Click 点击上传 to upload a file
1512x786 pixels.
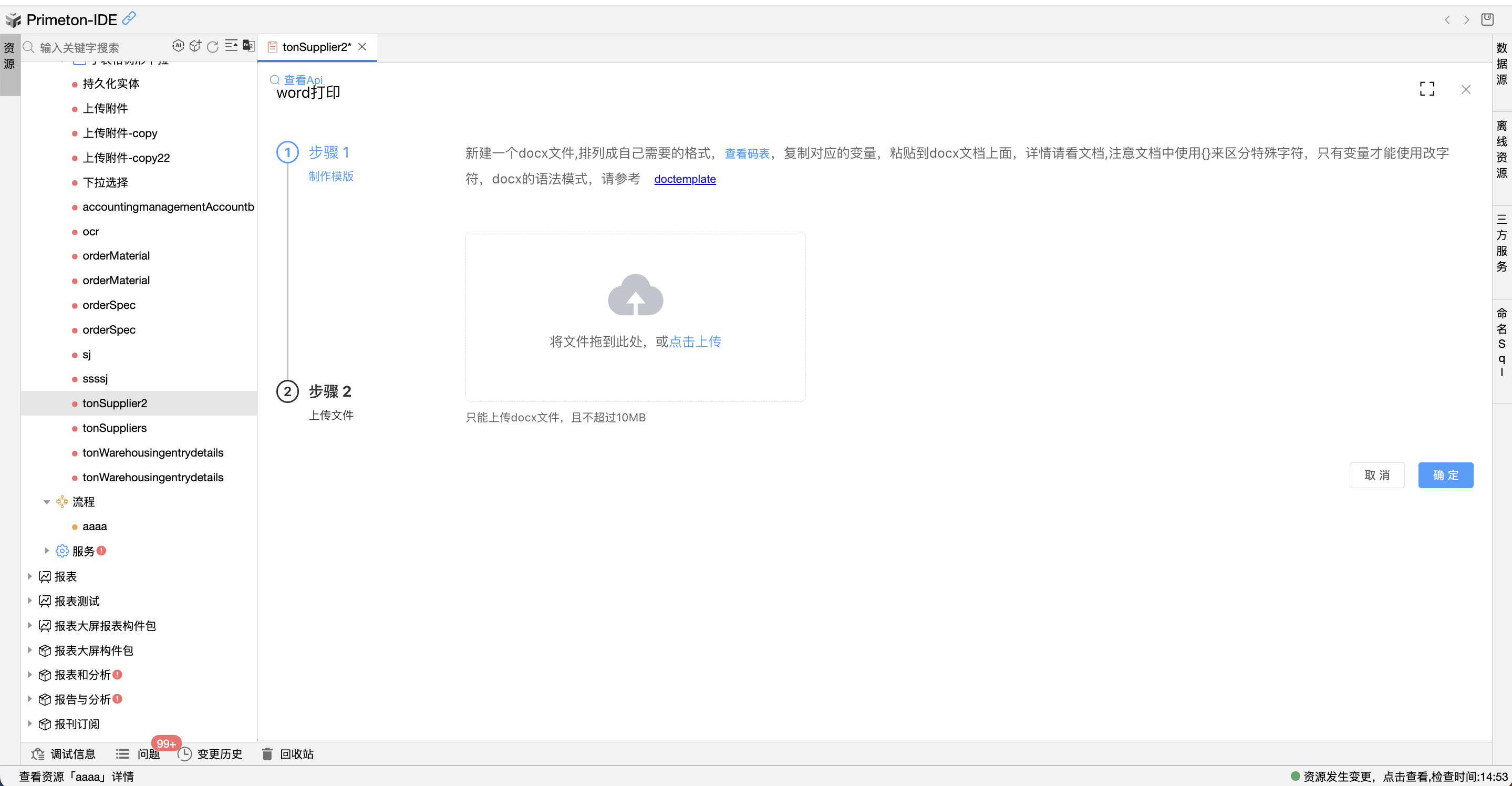(x=696, y=341)
